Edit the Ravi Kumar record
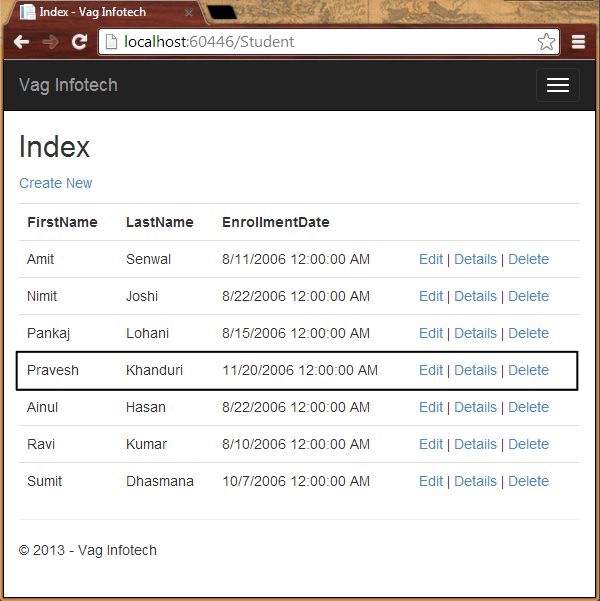The image size is (600, 601). [431, 444]
